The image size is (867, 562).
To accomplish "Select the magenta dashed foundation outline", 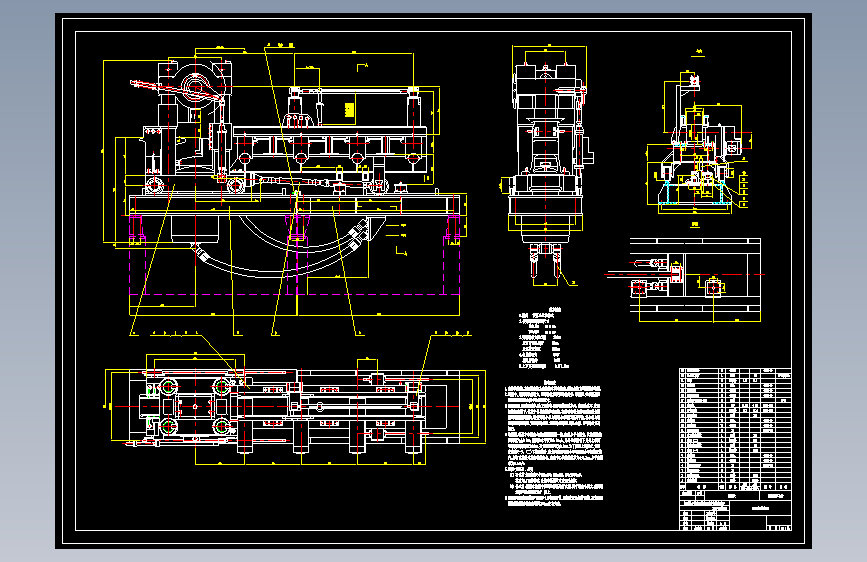I will click(295, 256).
